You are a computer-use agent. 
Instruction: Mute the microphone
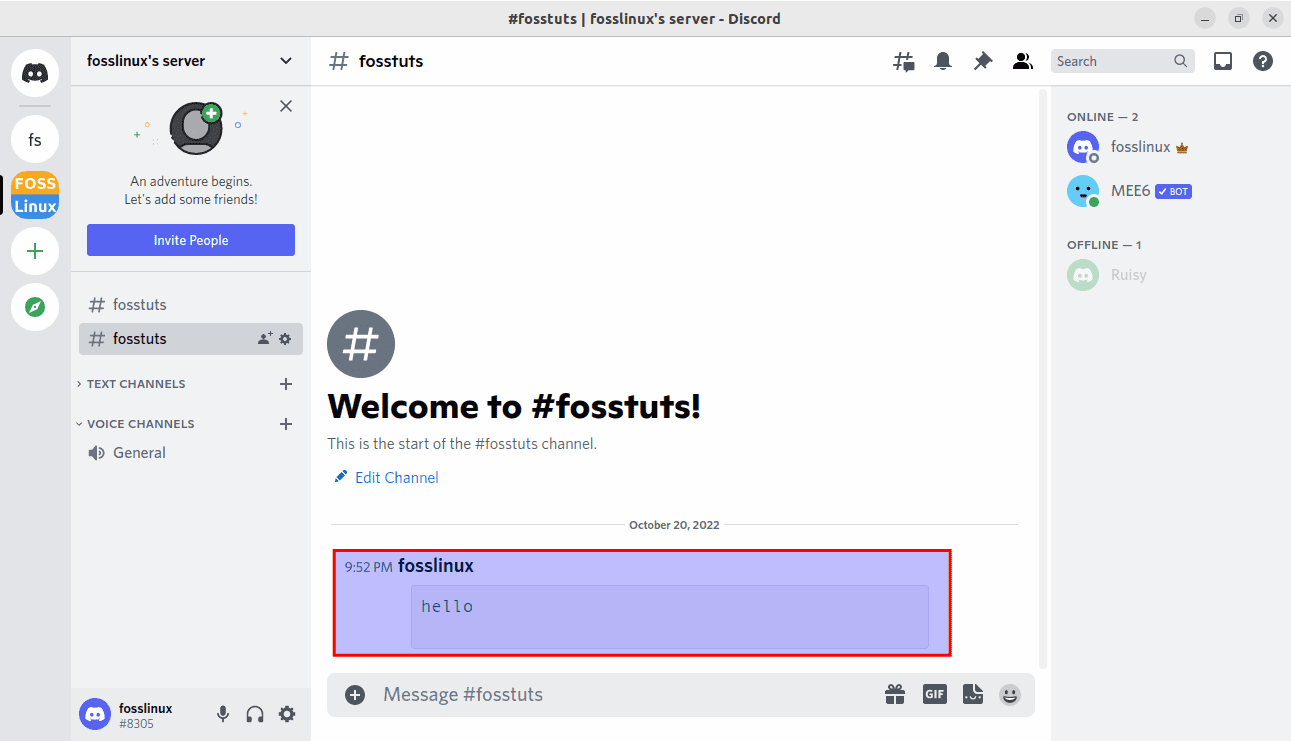tap(223, 714)
